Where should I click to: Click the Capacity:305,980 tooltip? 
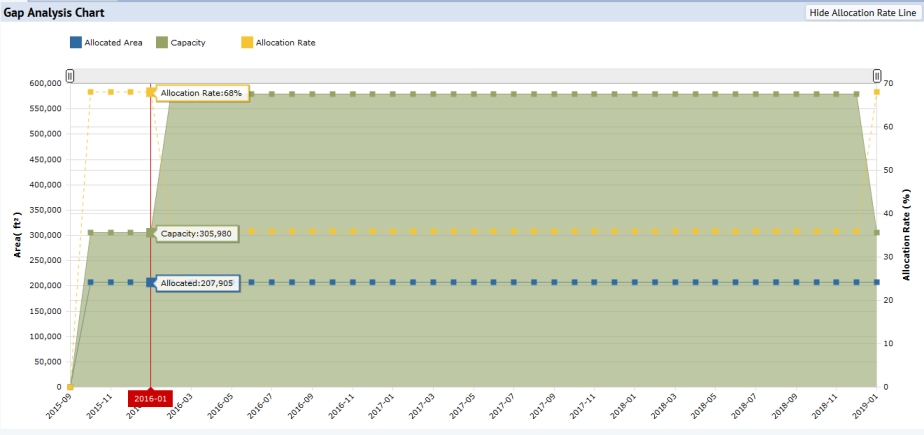point(195,233)
